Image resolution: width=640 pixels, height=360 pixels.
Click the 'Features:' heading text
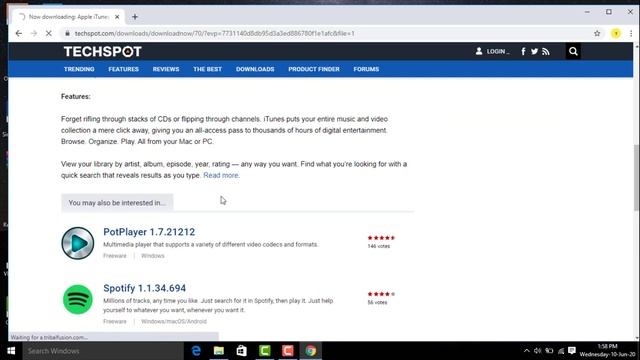point(76,97)
